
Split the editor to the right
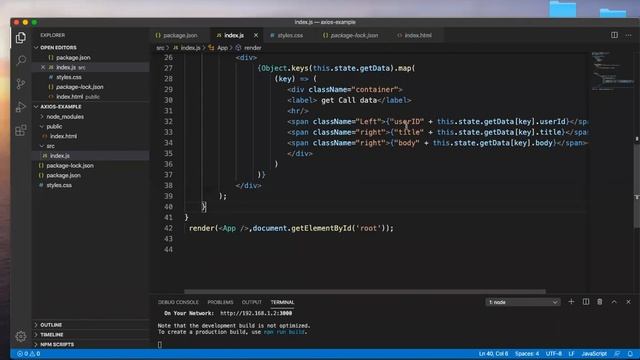click(614, 35)
